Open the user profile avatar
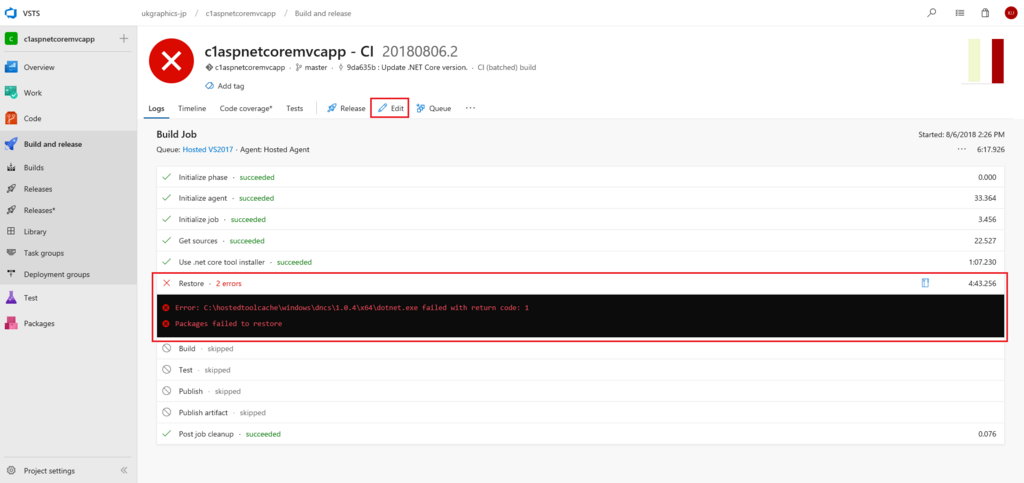The height and width of the screenshot is (483, 1024). pos(1011,12)
